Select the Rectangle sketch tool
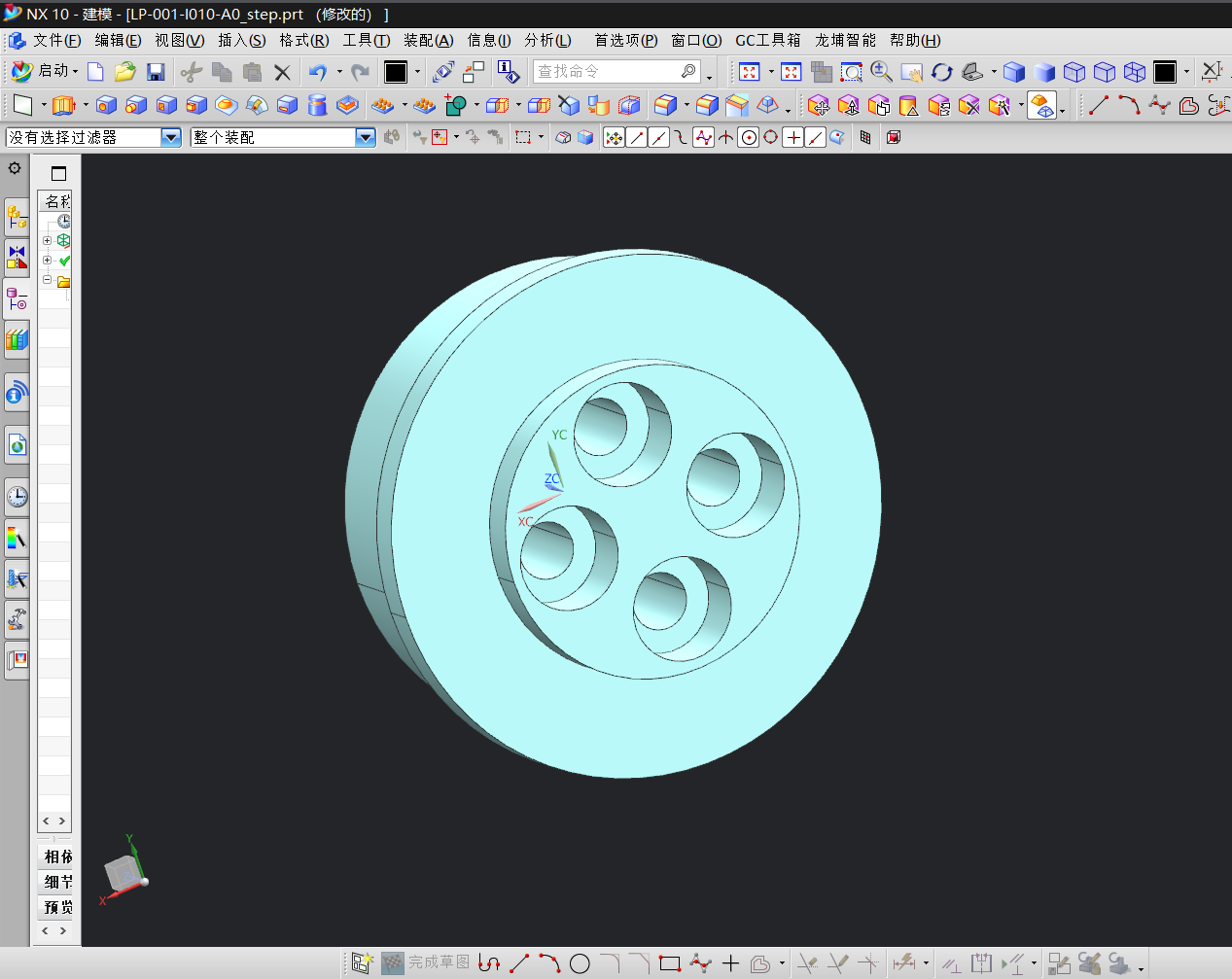 coord(669,963)
